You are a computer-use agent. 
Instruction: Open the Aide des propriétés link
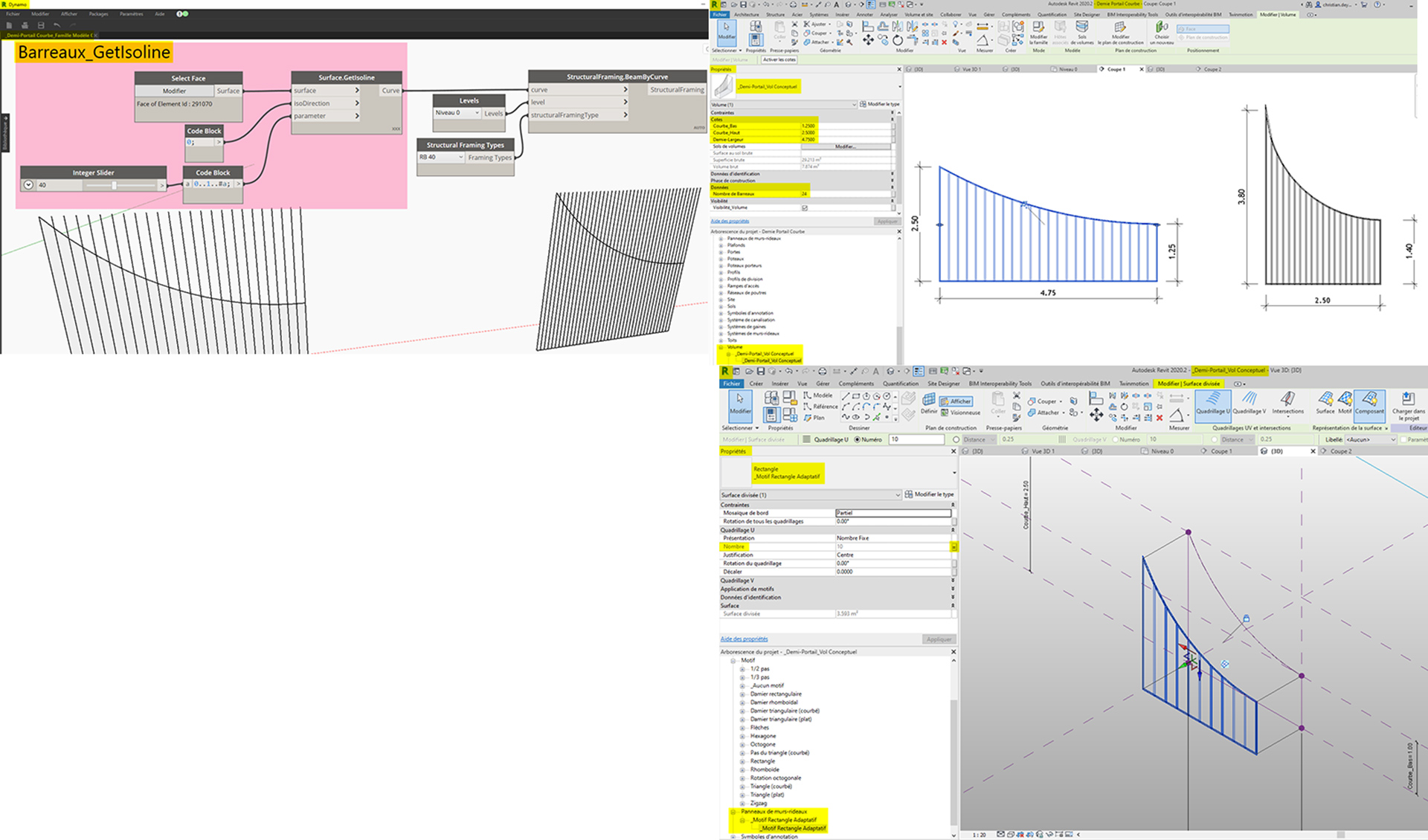click(x=744, y=639)
